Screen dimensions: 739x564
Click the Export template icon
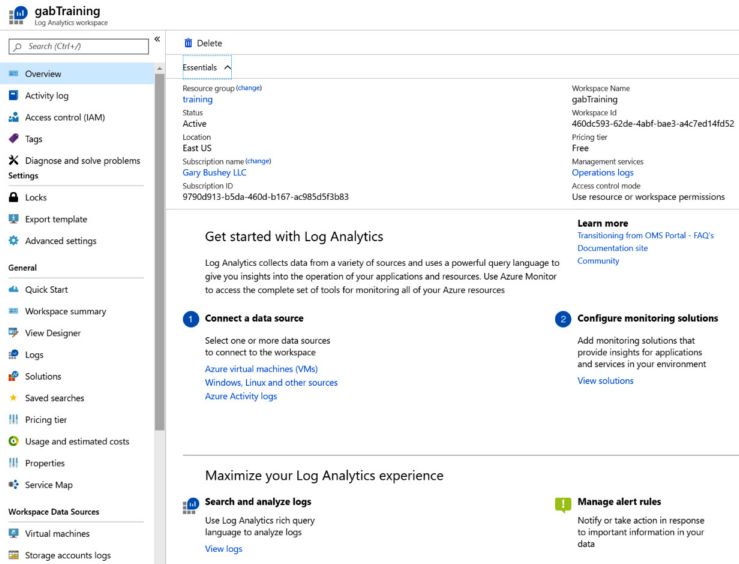click(14, 219)
